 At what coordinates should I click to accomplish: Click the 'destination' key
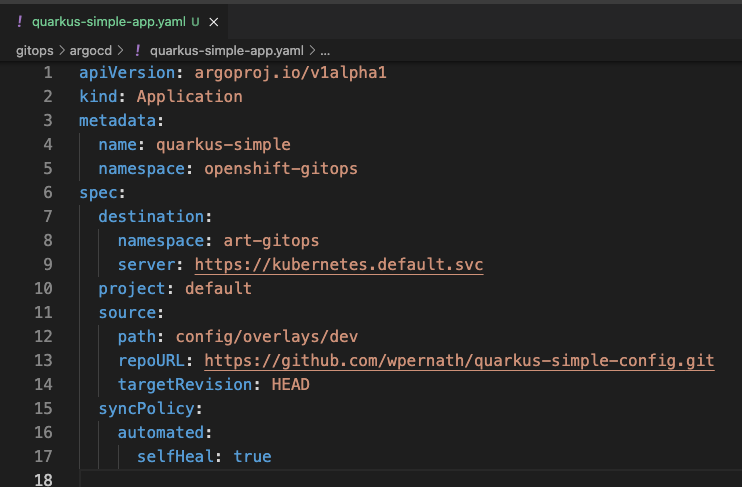click(151, 217)
